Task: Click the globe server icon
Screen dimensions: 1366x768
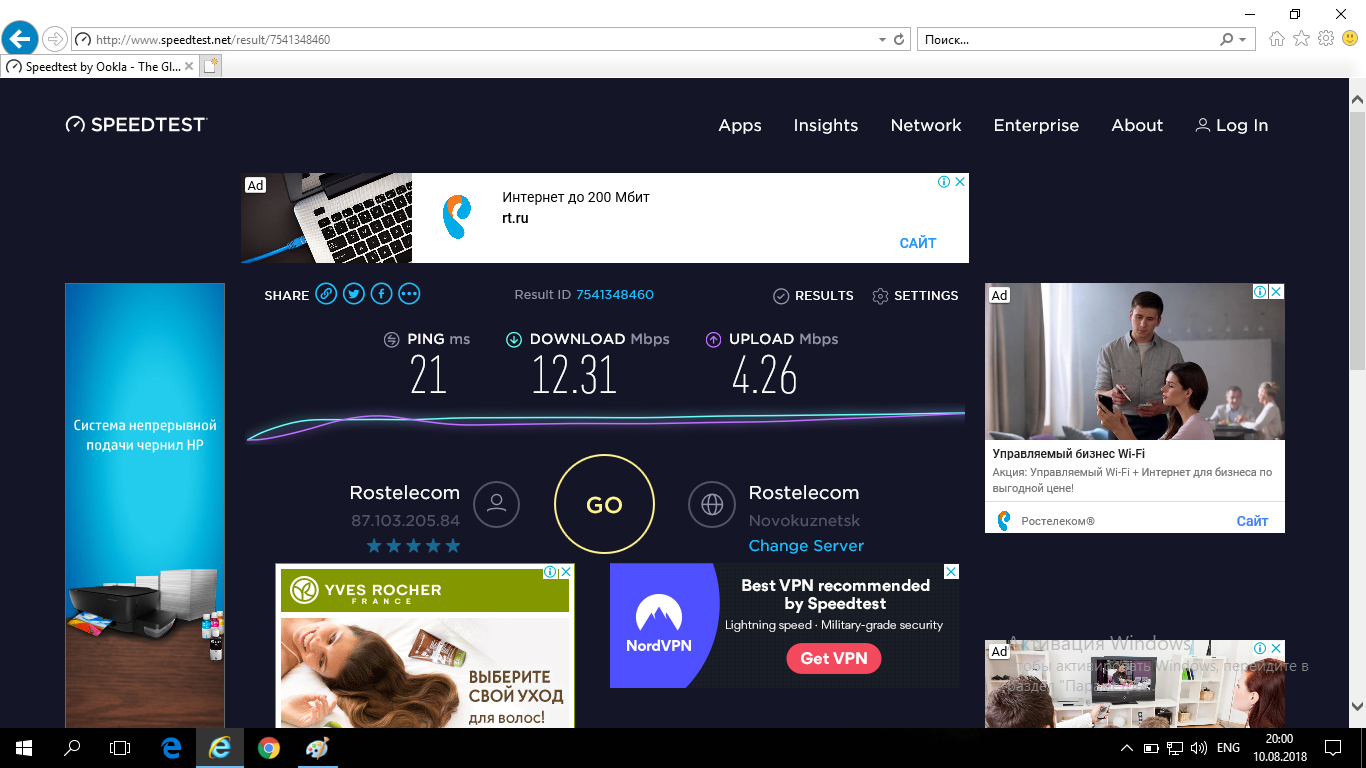Action: pyautogui.click(x=712, y=505)
